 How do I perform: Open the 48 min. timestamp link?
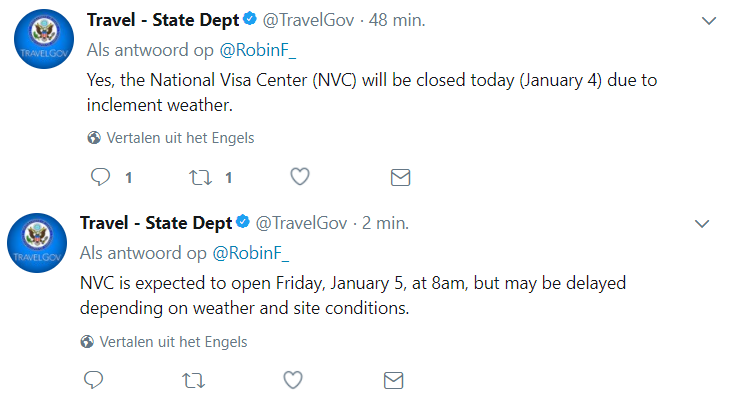point(397,20)
